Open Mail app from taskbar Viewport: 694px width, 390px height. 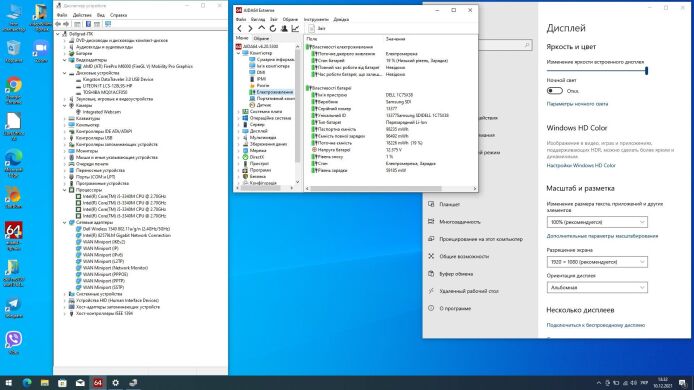pos(80,382)
